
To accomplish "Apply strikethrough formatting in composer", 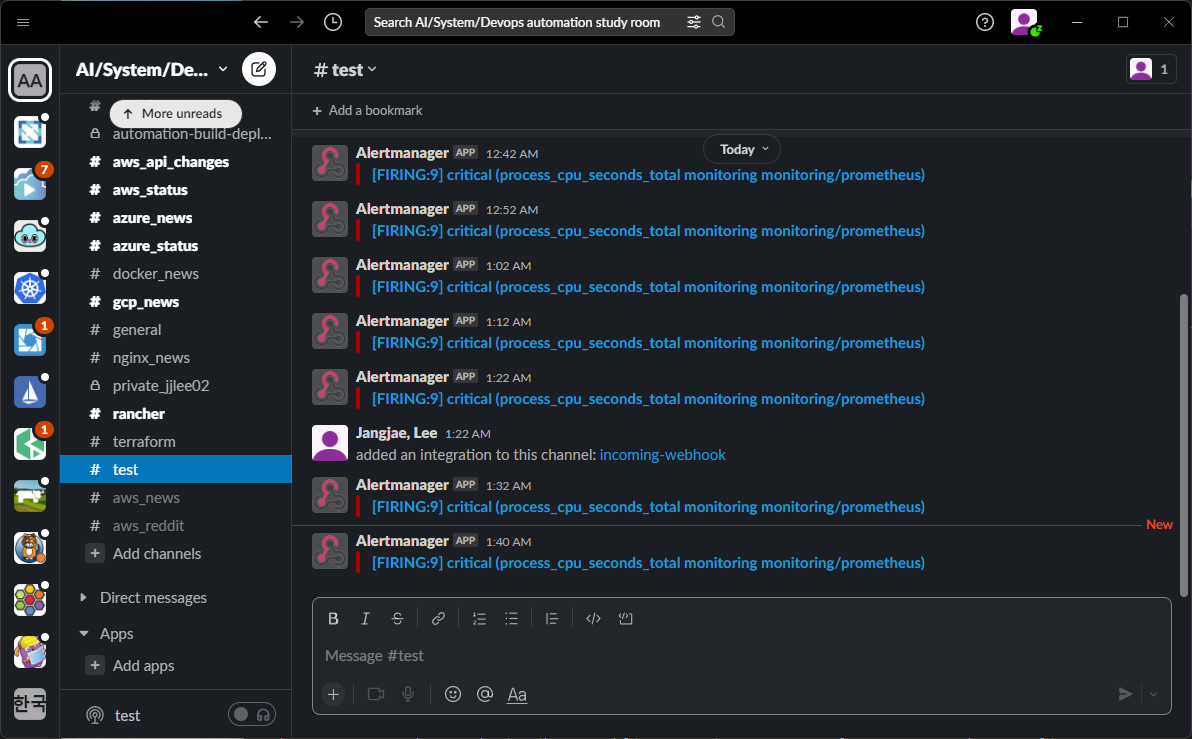I will coord(397,619).
